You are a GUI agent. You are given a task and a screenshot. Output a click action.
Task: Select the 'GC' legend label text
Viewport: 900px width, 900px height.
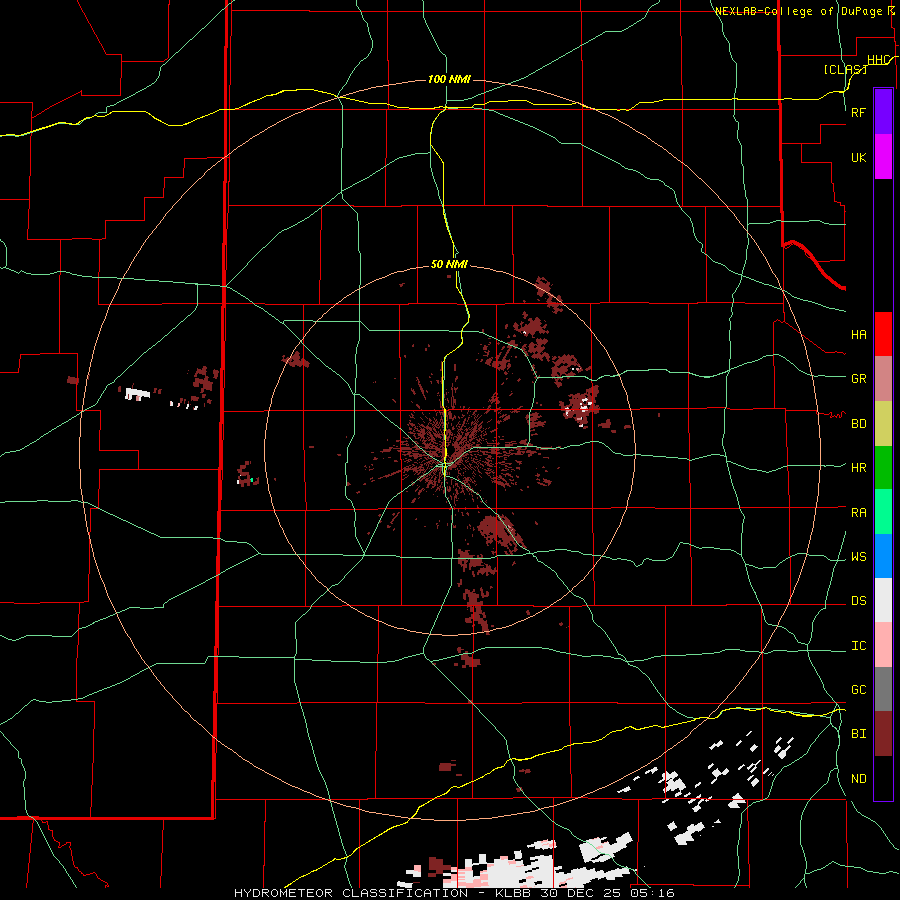858,690
